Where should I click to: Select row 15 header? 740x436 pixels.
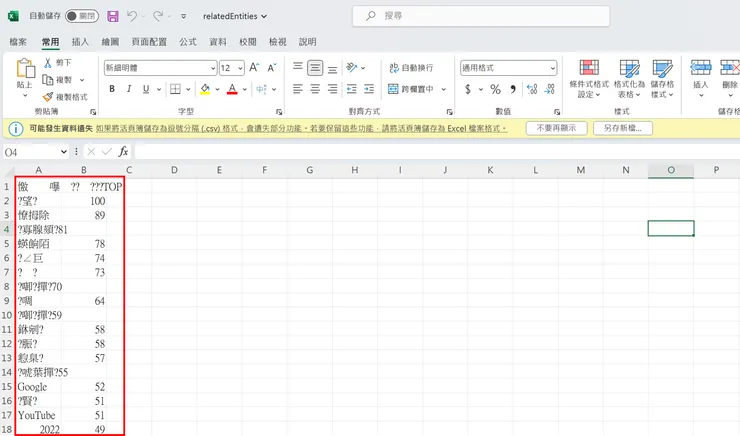click(7, 386)
